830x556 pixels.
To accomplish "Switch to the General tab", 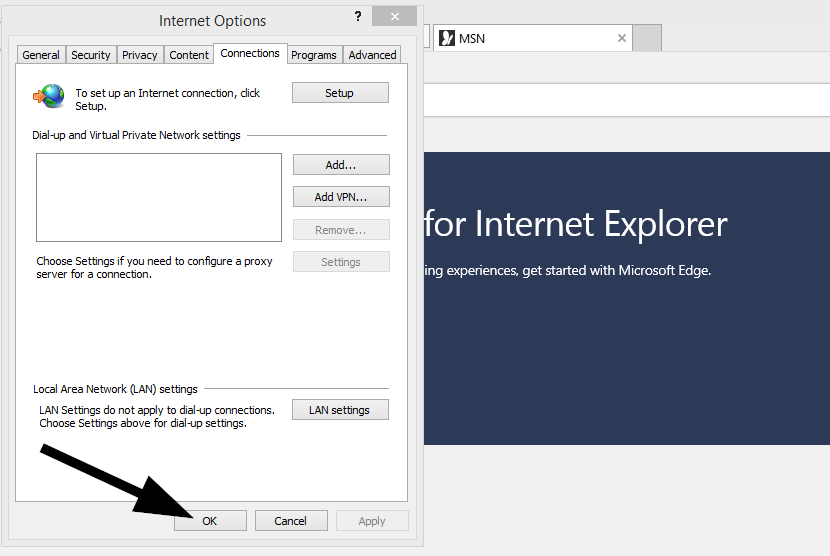I will pyautogui.click(x=41, y=55).
